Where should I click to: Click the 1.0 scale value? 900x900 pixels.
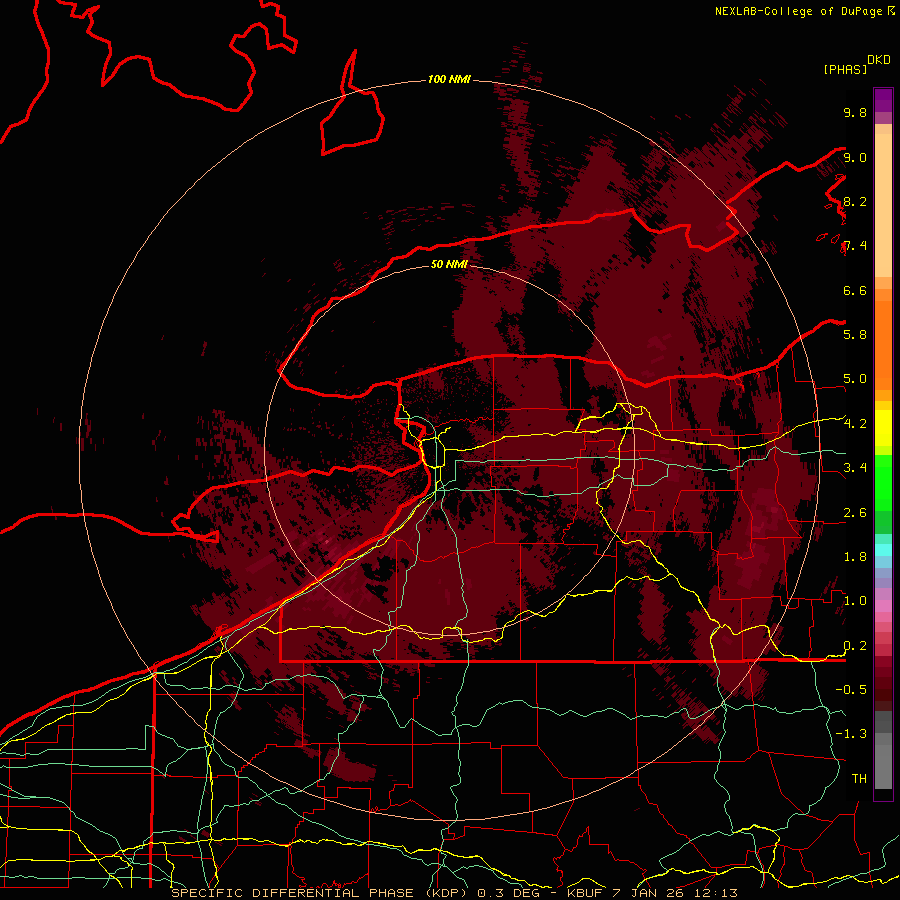(x=855, y=601)
